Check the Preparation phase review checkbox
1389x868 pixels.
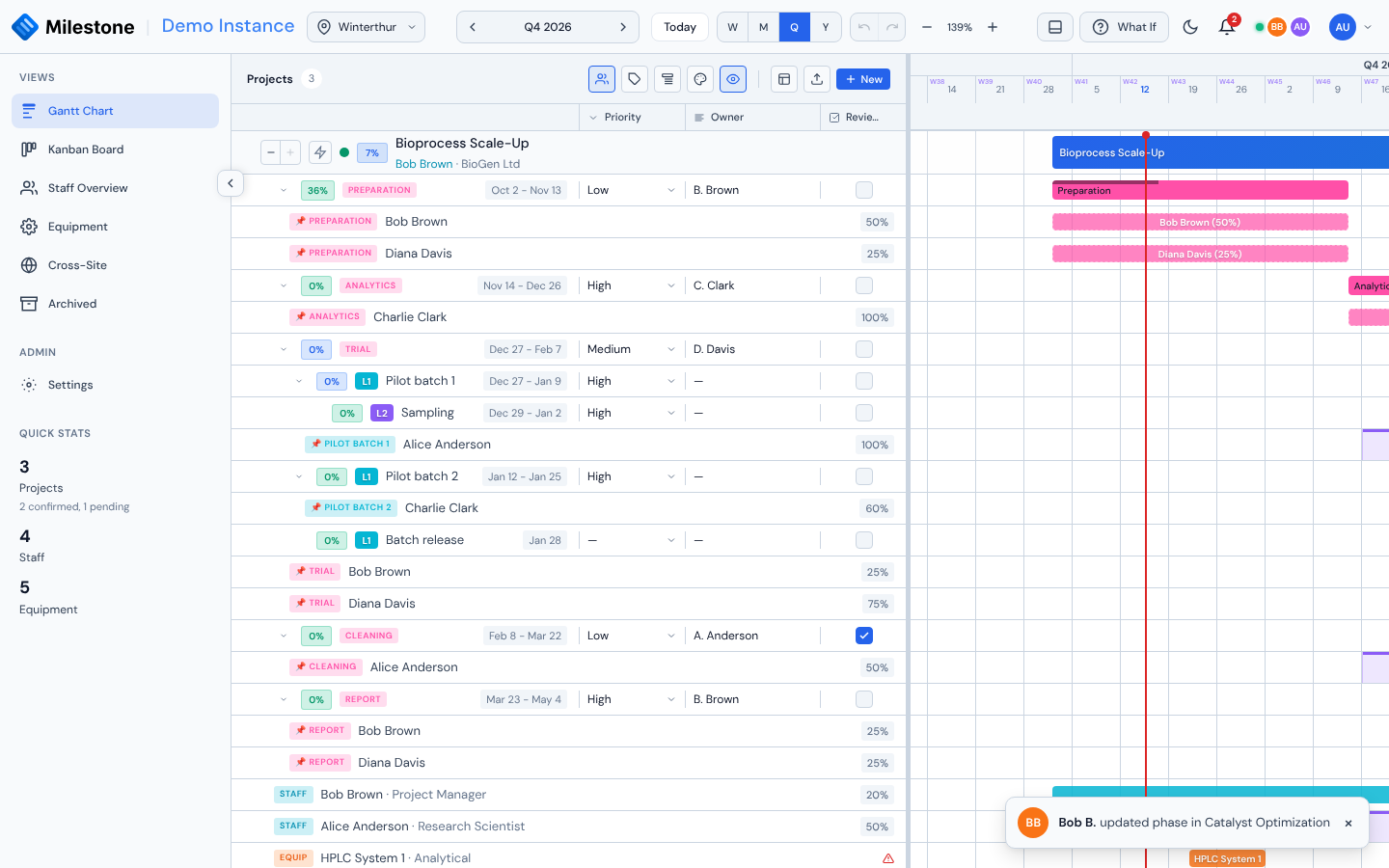864,190
